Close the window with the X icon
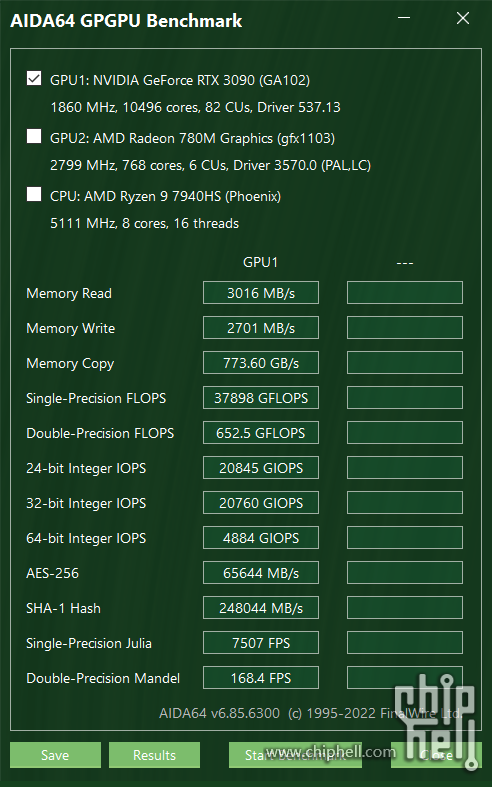This screenshot has width=492, height=787. pos(463,18)
